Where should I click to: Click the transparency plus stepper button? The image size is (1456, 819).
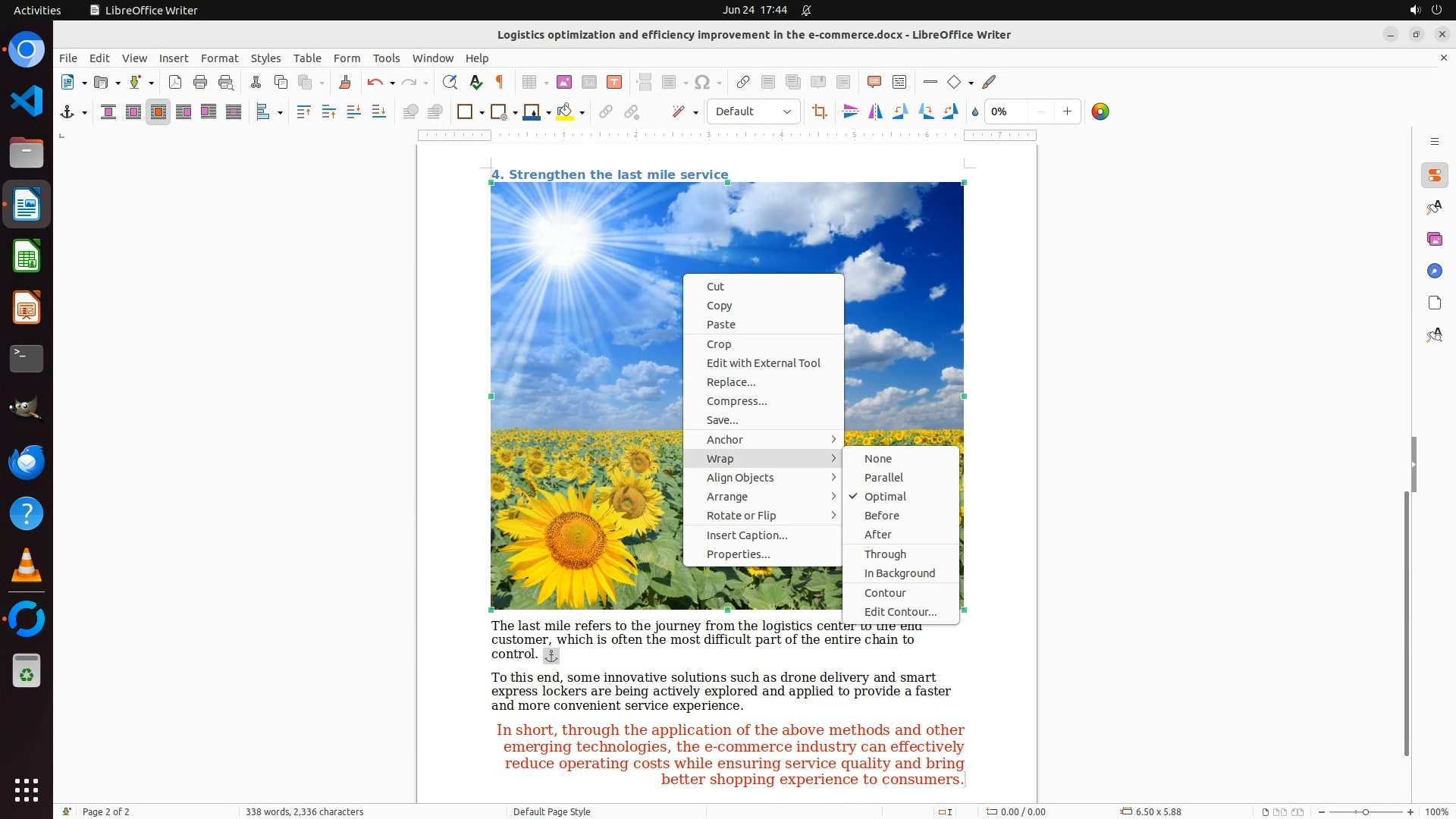click(x=1067, y=111)
